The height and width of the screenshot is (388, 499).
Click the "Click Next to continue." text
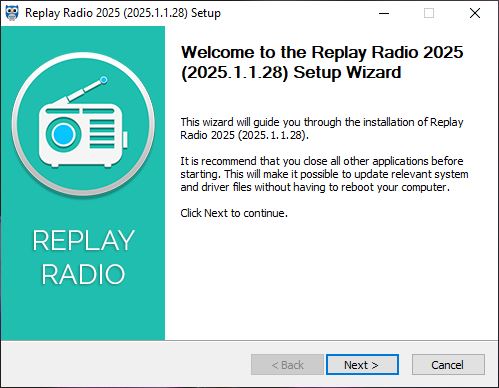click(234, 213)
